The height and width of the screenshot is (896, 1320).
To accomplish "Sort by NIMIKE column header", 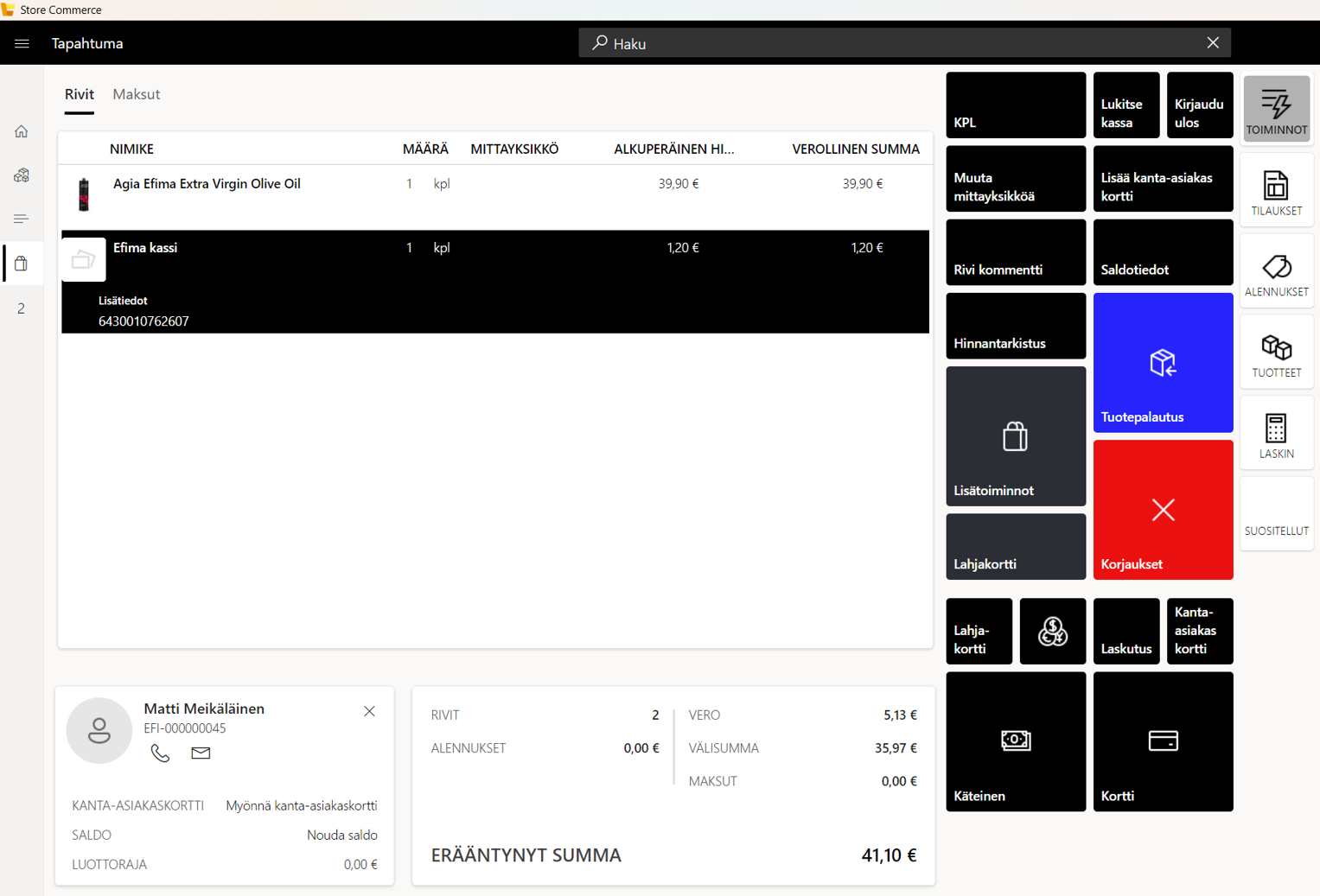I will [131, 149].
